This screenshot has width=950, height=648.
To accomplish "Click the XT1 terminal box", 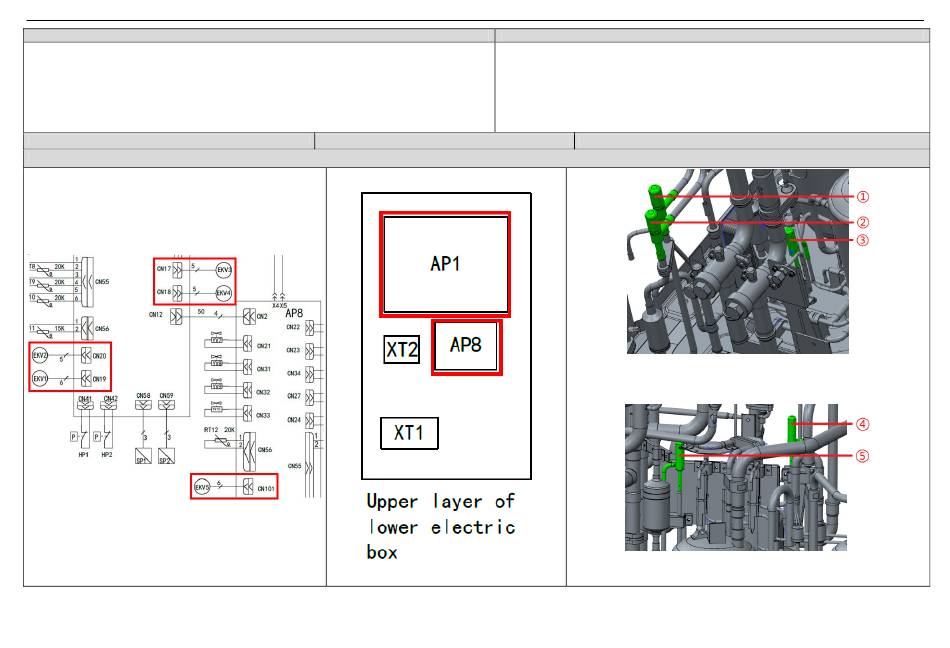I will [x=409, y=433].
